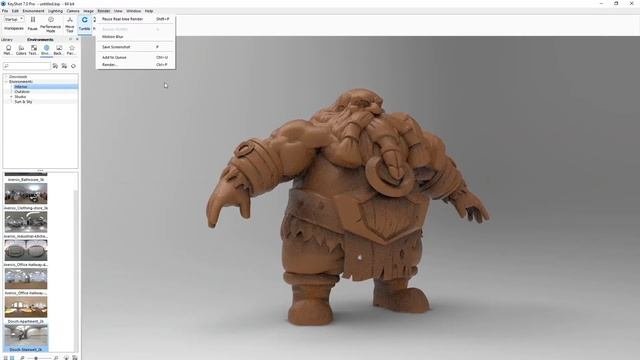Switch library thumbnails to grid view
Image resolution: width=640 pixels, height=360 pixels.
[12, 358]
